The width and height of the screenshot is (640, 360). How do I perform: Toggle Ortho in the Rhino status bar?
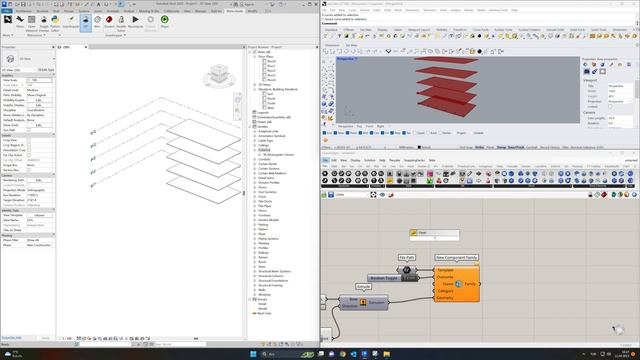[x=480, y=147]
